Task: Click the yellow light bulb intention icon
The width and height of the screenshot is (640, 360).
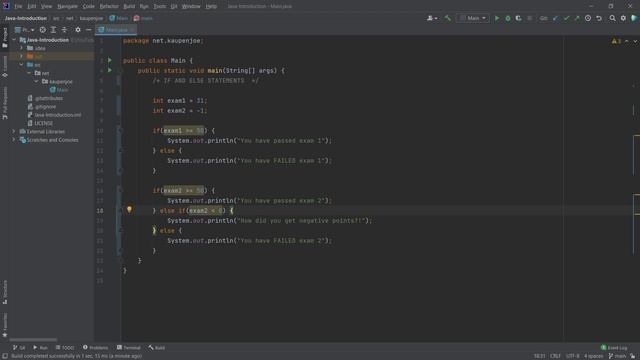Action: tap(129, 210)
